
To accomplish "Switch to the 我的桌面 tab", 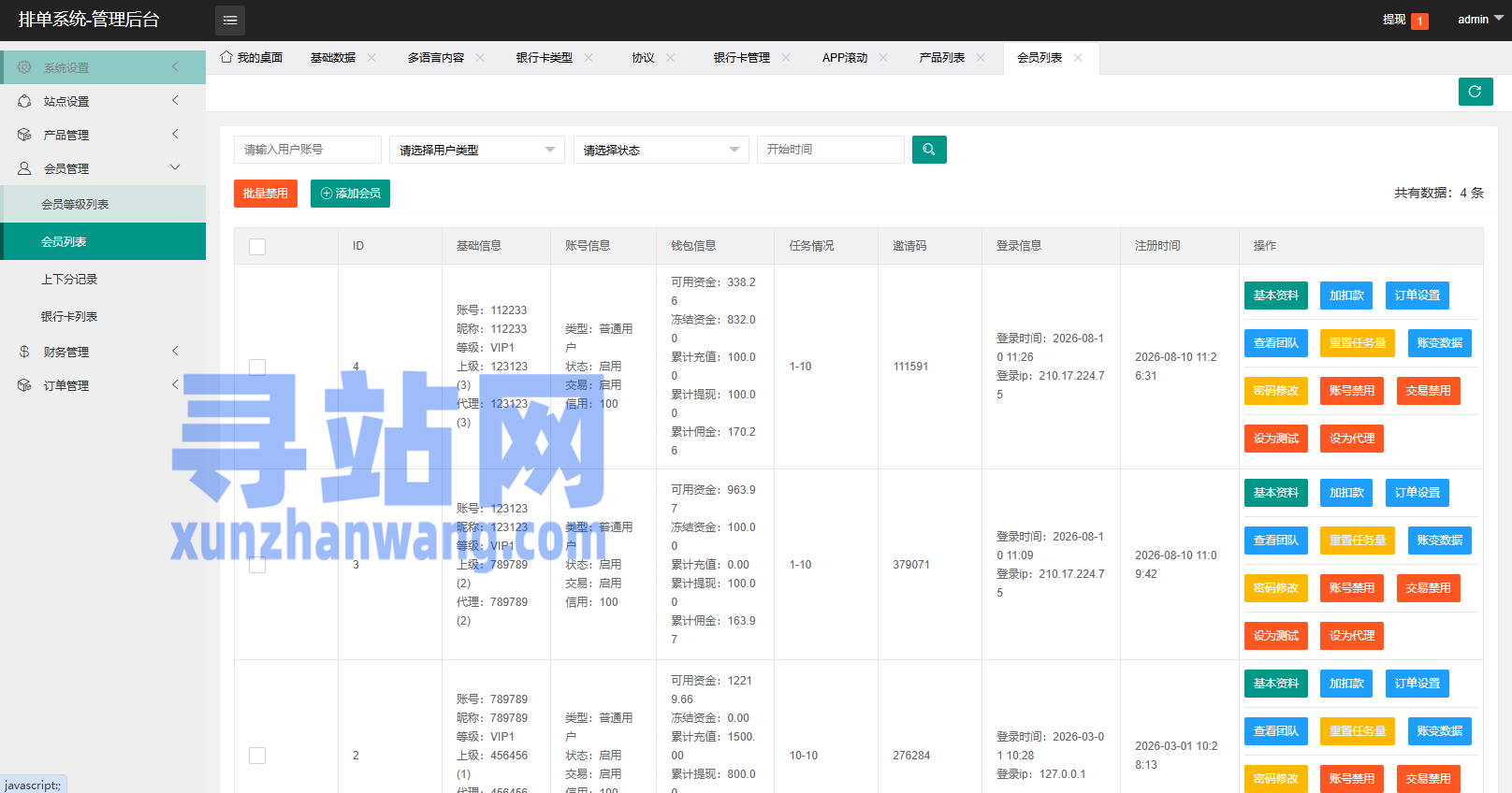I will click(x=252, y=58).
